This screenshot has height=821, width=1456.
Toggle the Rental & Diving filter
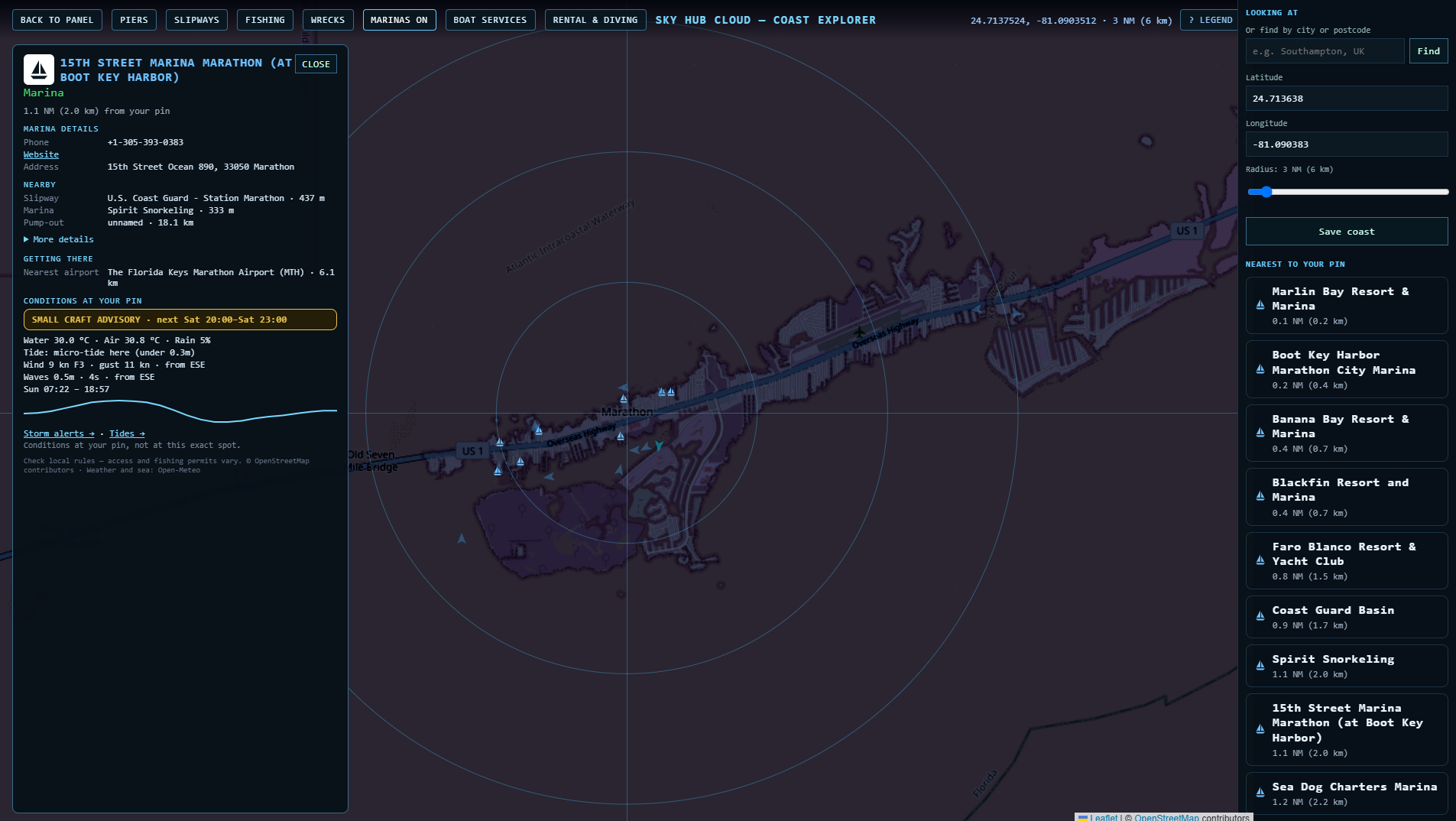(x=595, y=20)
